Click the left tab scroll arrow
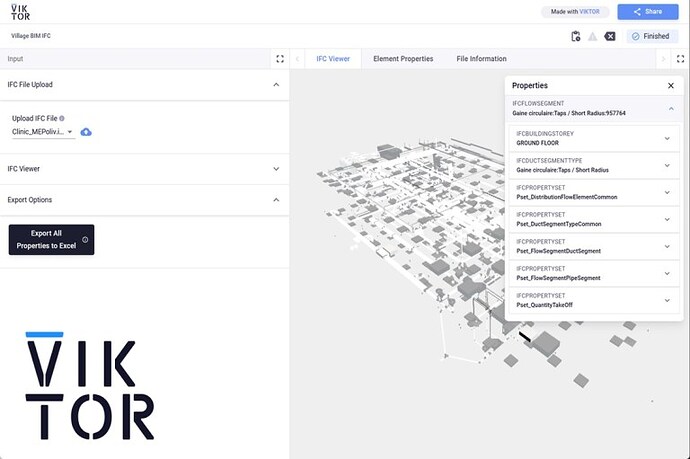Image resolution: width=690 pixels, height=459 pixels. click(297, 59)
